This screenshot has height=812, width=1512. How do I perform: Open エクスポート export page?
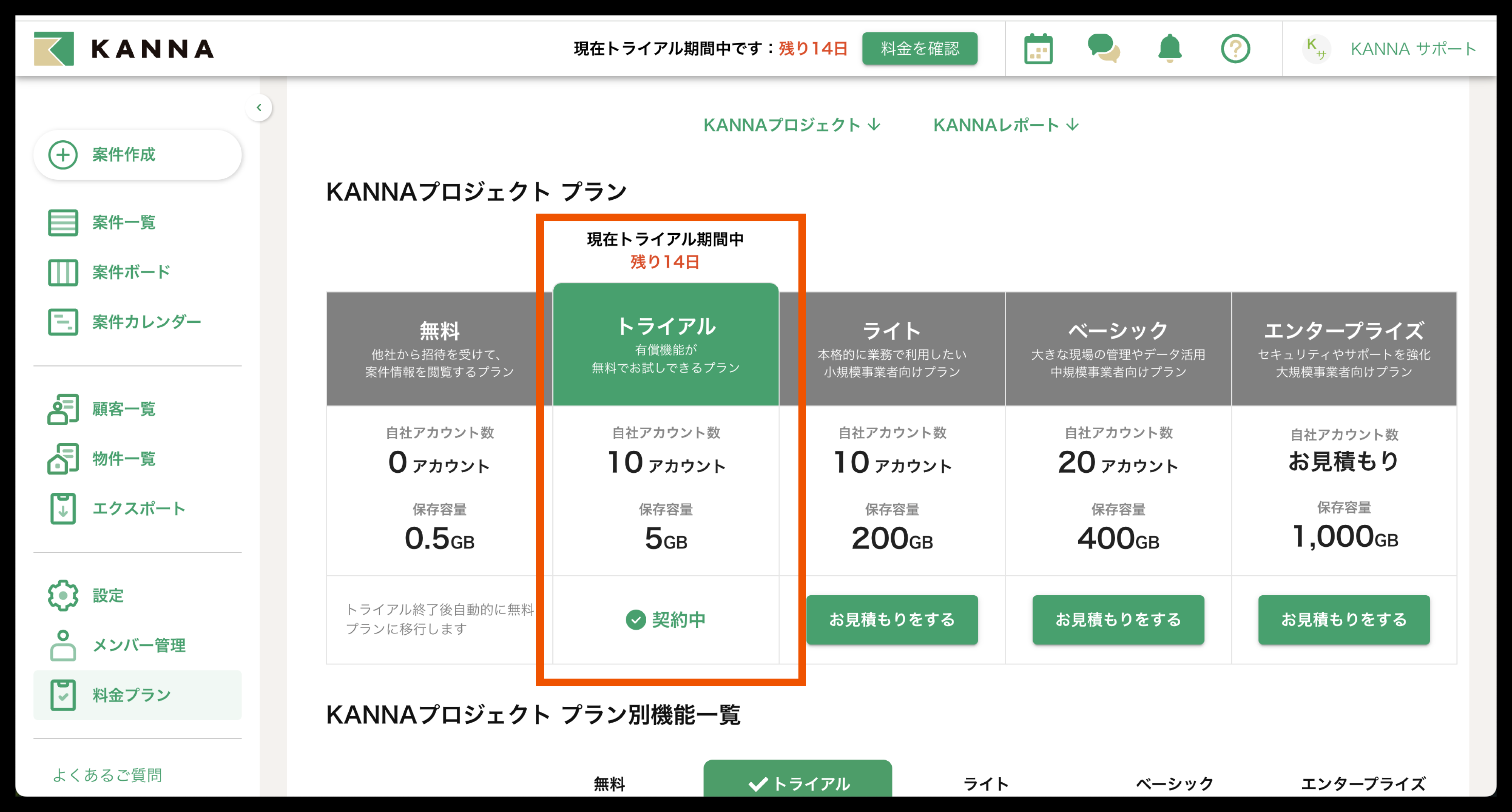click(138, 509)
